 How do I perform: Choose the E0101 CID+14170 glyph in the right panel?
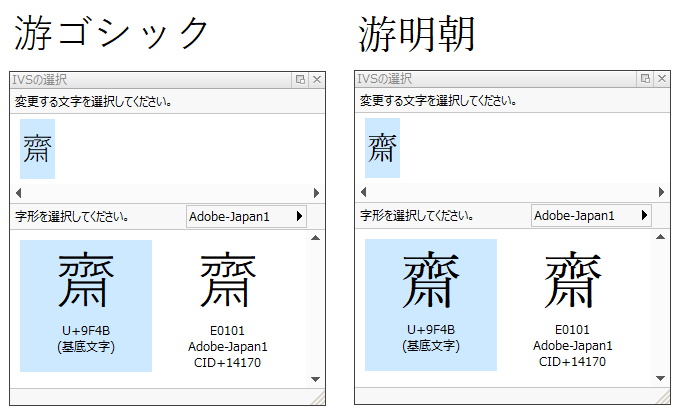coord(573,307)
